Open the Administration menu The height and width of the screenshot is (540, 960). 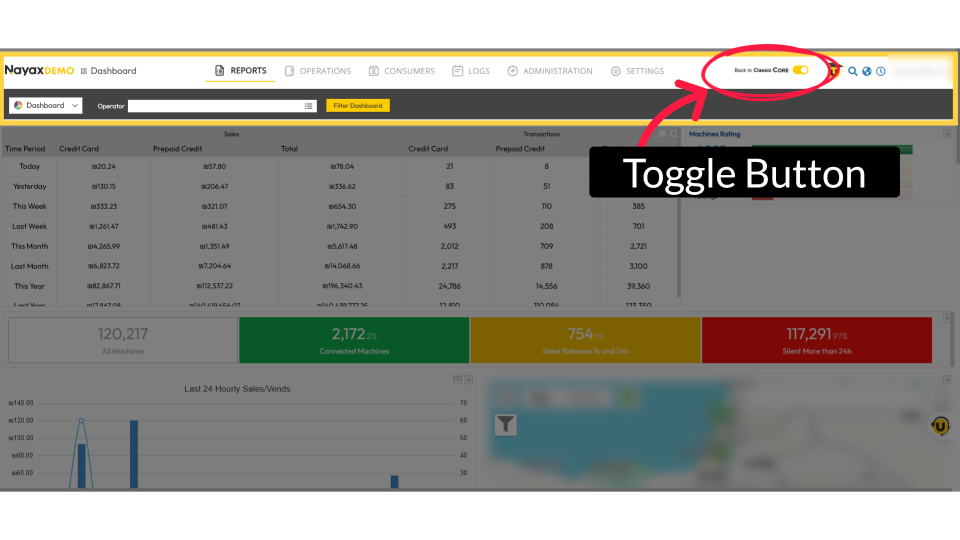549,71
